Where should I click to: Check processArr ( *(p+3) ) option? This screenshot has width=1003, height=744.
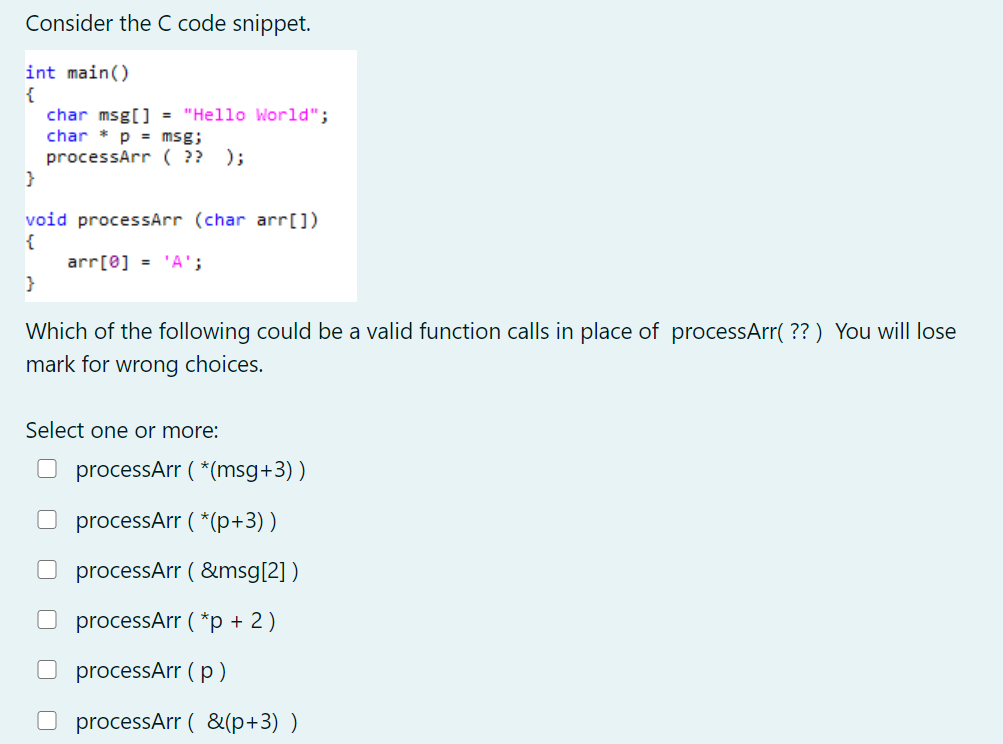click(47, 518)
